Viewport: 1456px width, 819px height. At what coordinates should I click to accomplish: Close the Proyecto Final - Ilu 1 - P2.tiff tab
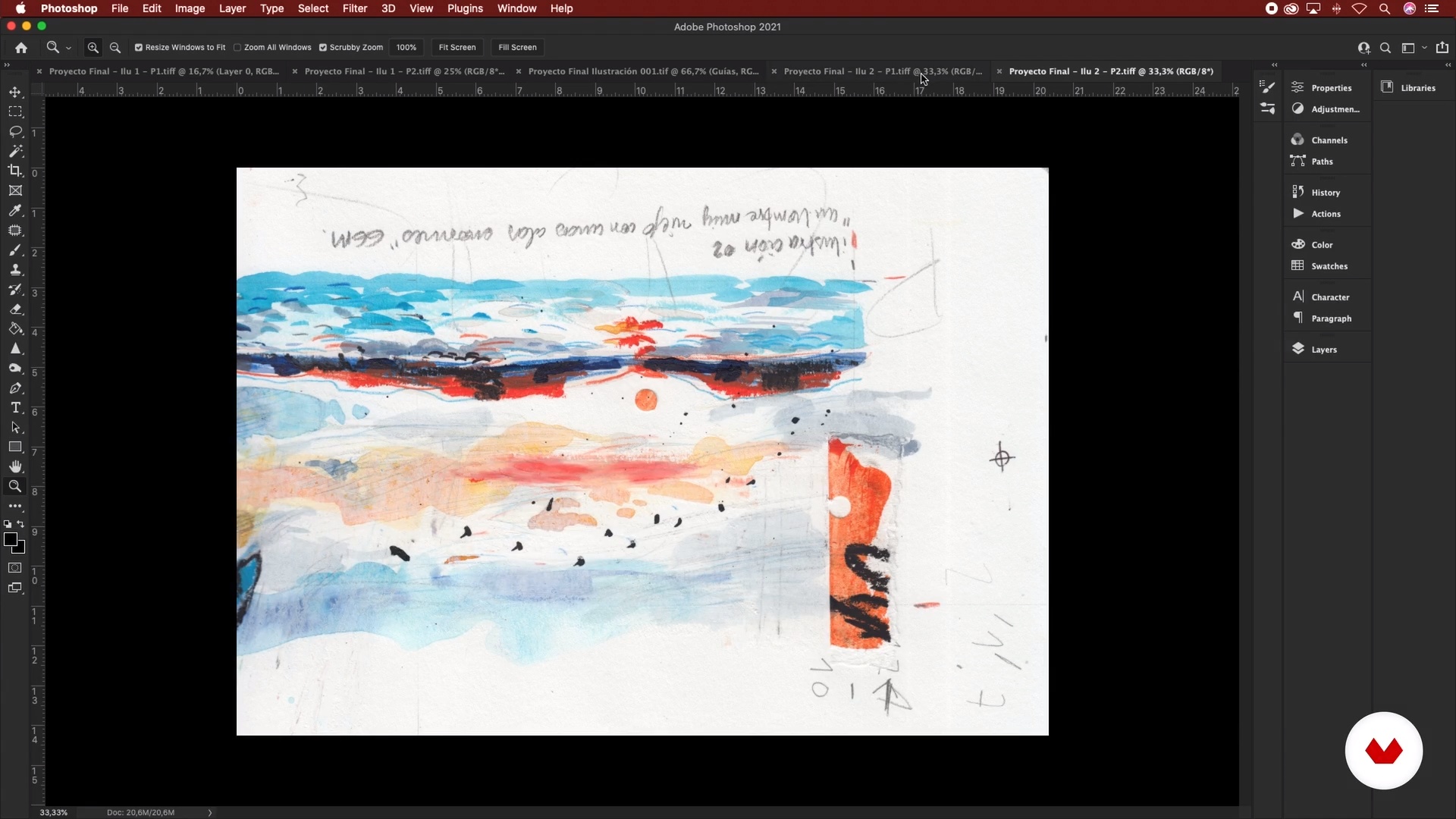tap(295, 71)
